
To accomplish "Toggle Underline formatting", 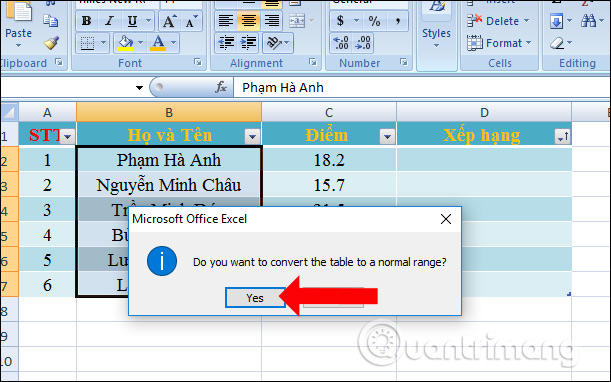I will 132,21.
